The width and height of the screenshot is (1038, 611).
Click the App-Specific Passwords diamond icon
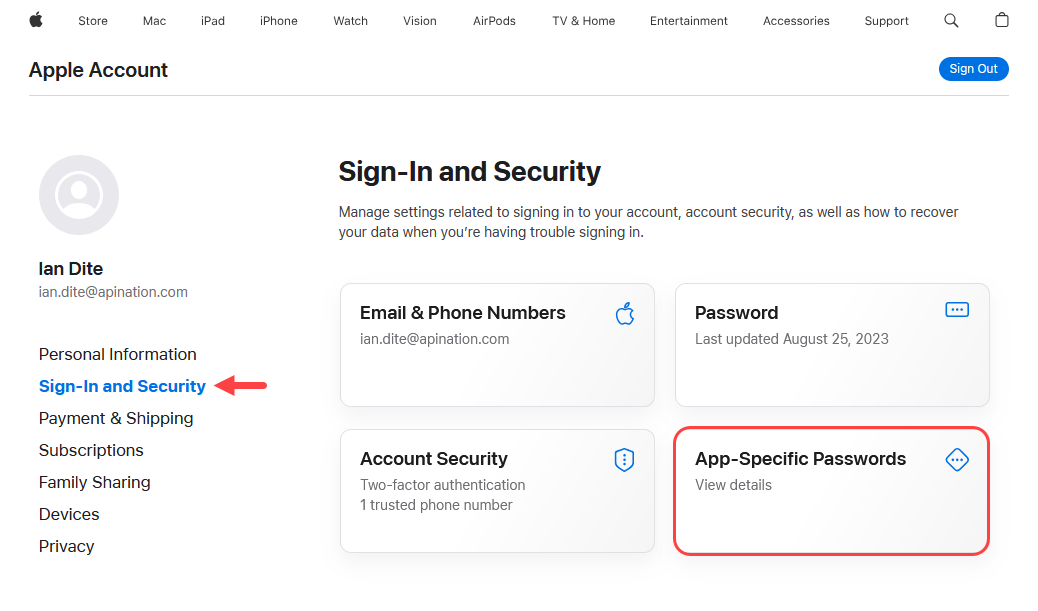pyautogui.click(x=957, y=459)
